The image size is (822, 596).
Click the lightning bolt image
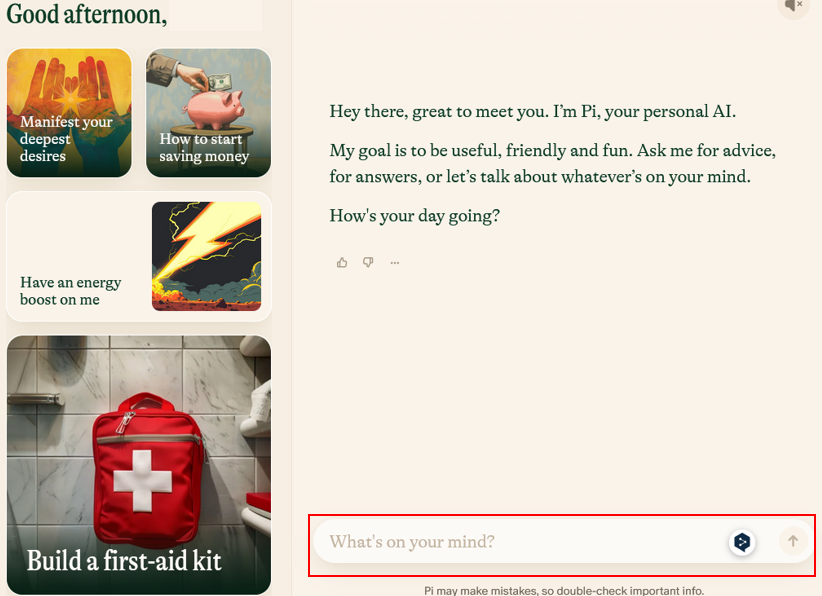pyautogui.click(x=207, y=256)
